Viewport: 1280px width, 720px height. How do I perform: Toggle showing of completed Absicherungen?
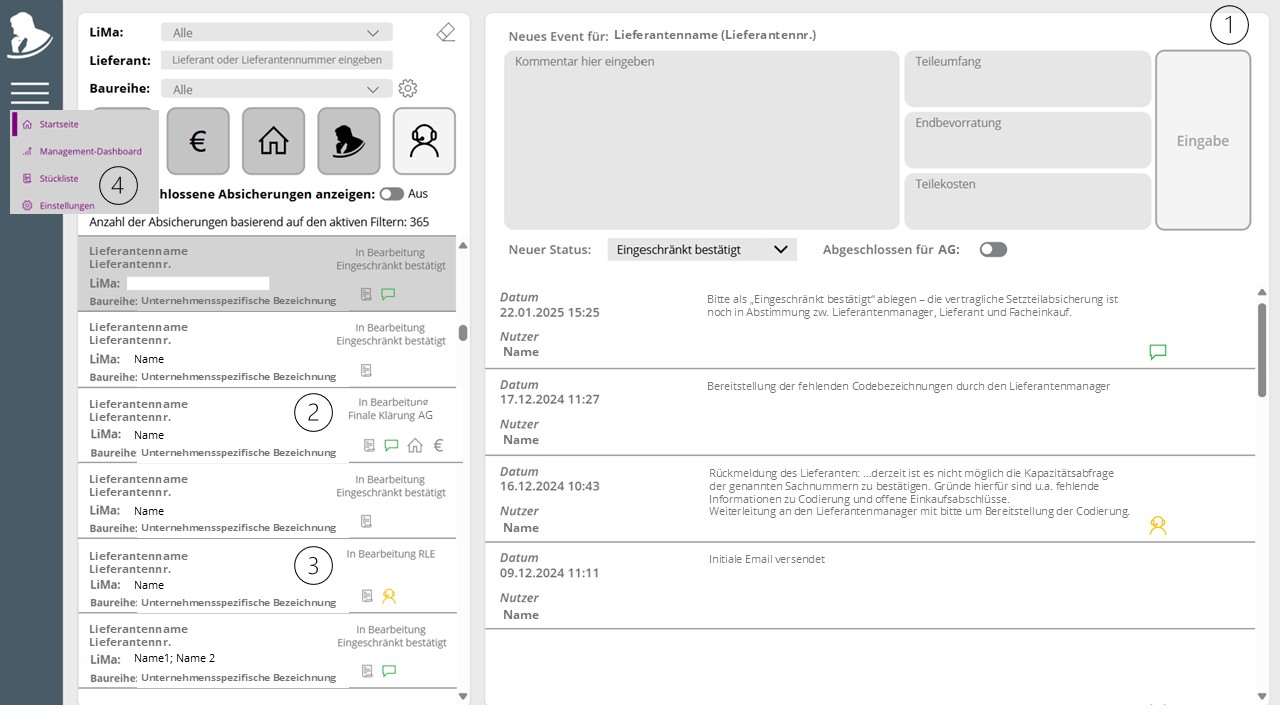tap(391, 194)
